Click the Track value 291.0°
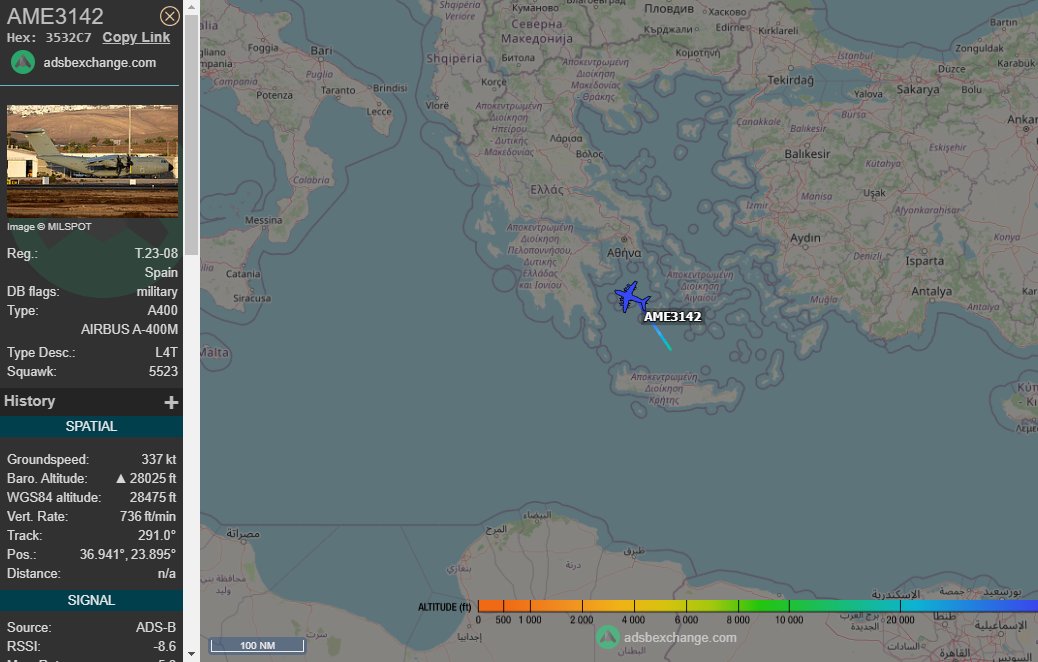This screenshot has height=662, width=1038. click(x=156, y=536)
